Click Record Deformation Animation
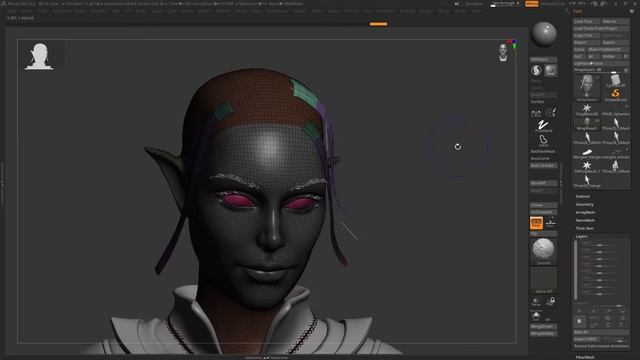The width and height of the screenshot is (640, 360). click(x=601, y=346)
